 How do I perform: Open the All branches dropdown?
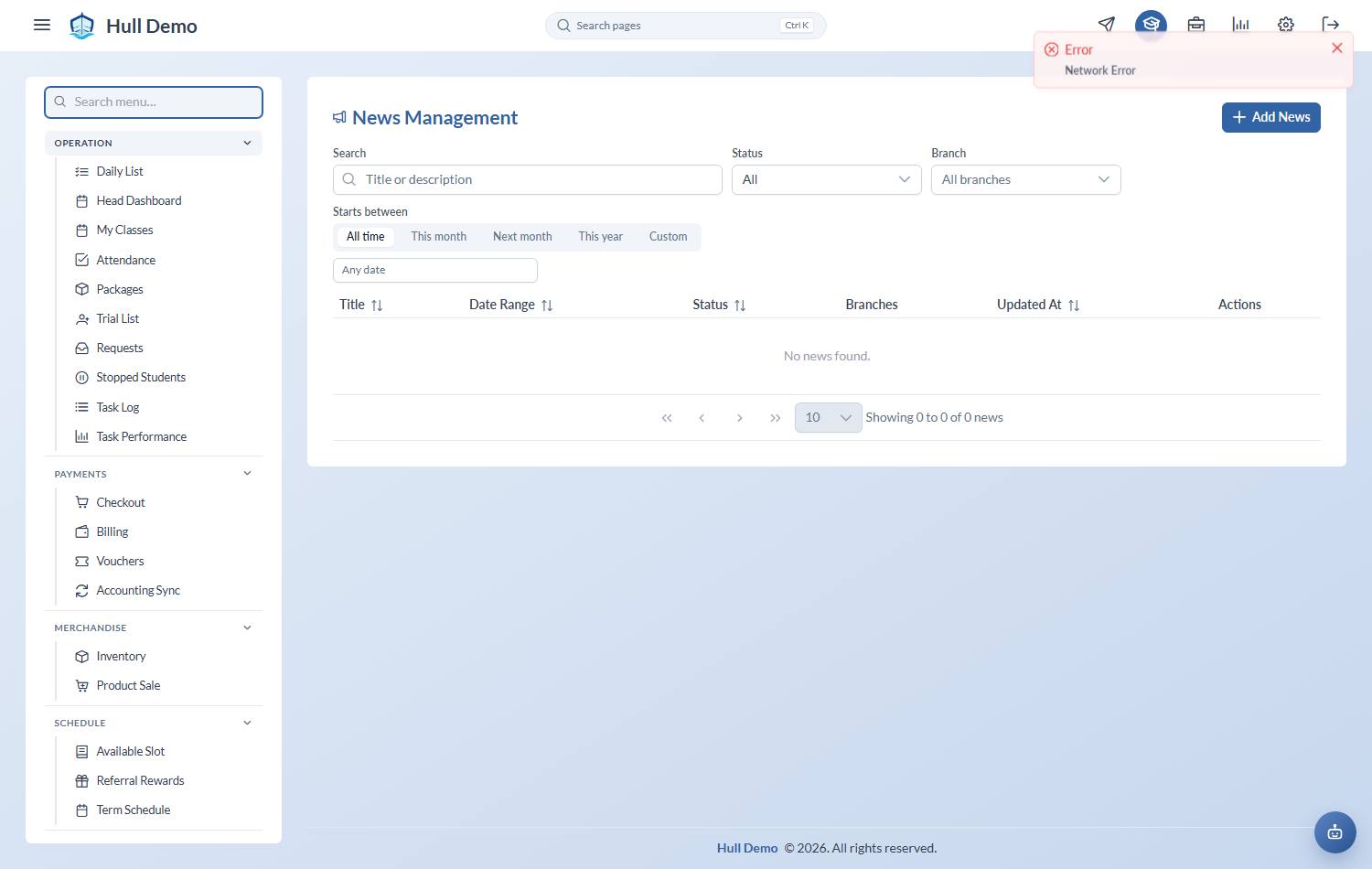point(1025,180)
